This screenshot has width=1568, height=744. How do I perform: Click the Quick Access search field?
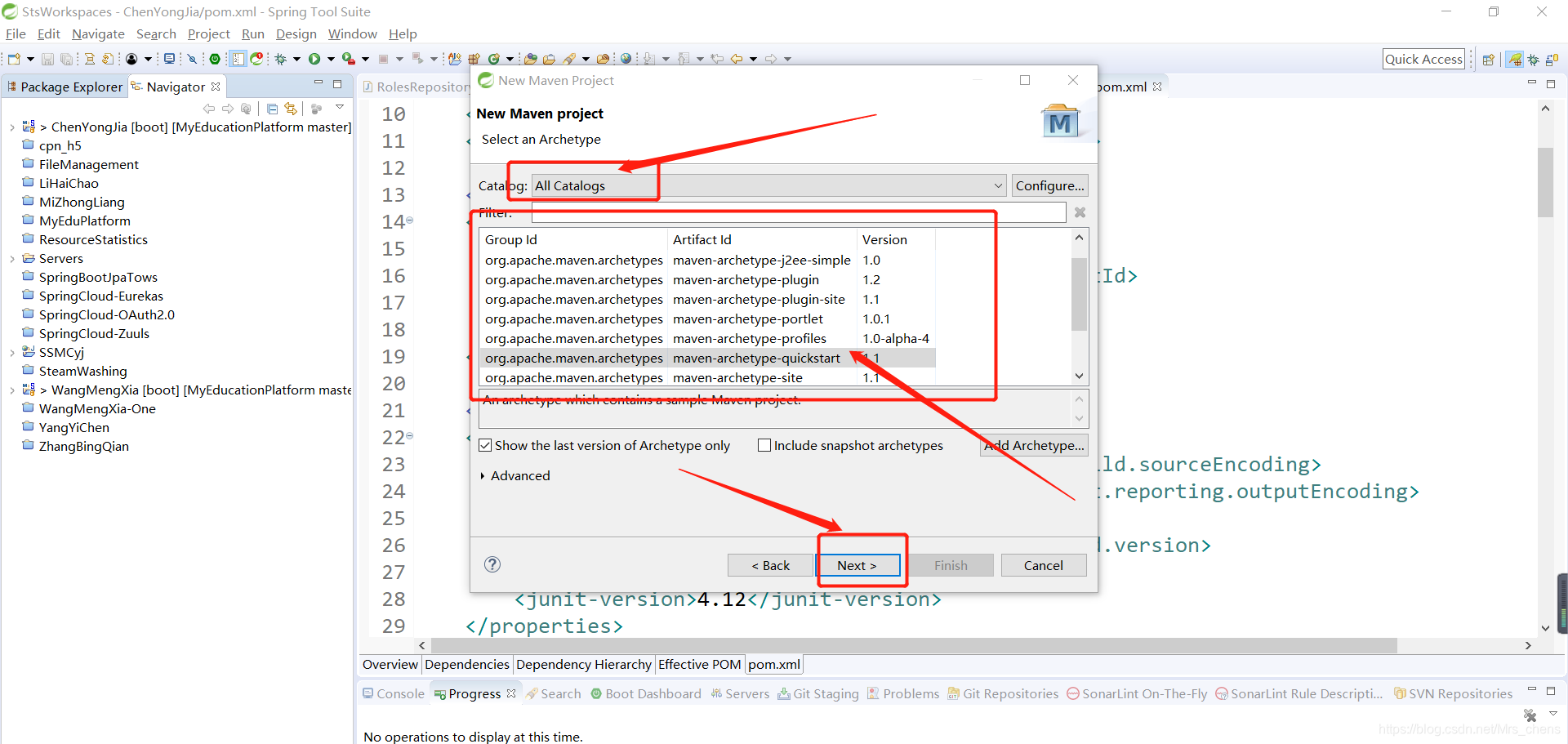coord(1423,59)
